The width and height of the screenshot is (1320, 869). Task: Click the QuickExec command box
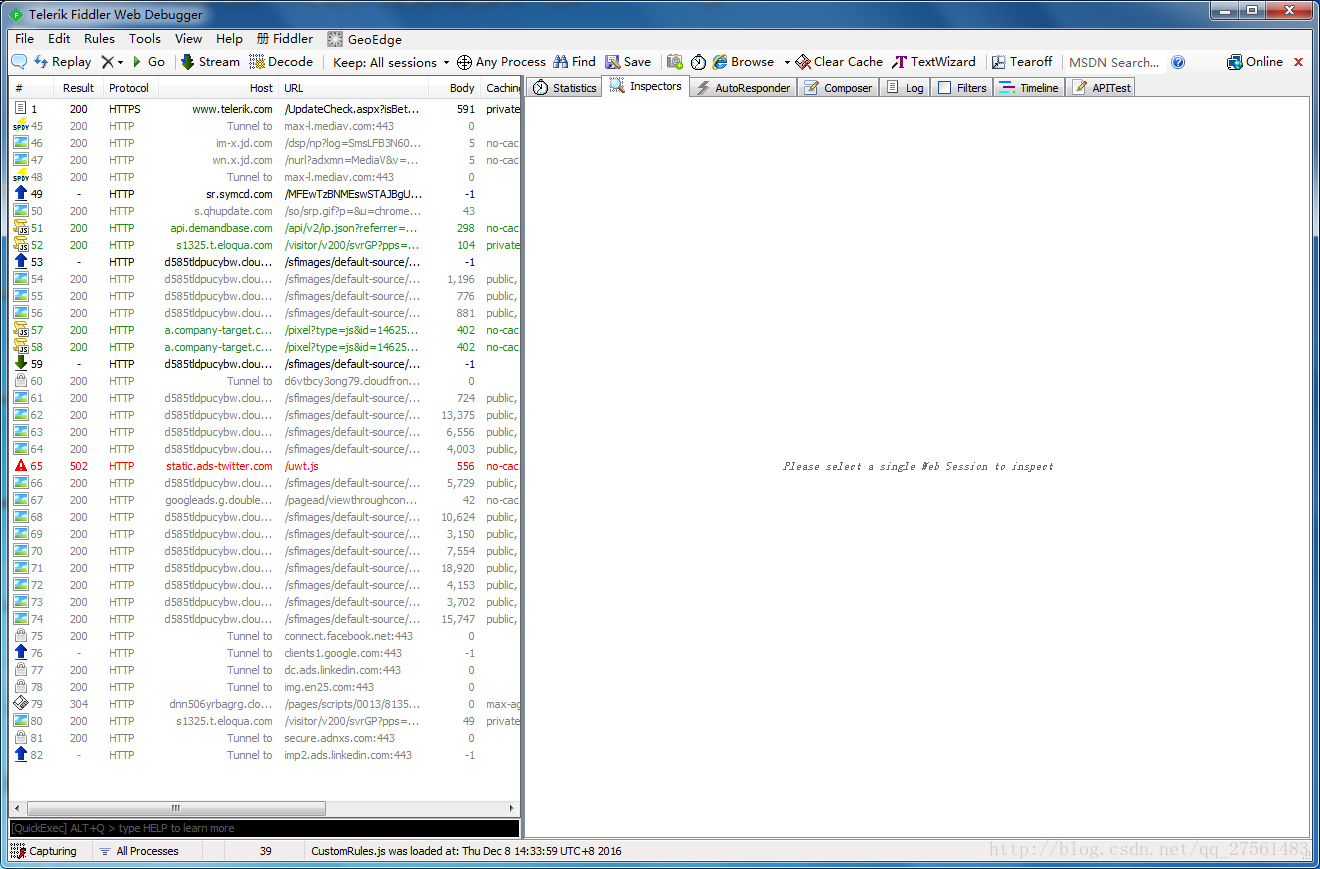(265, 828)
